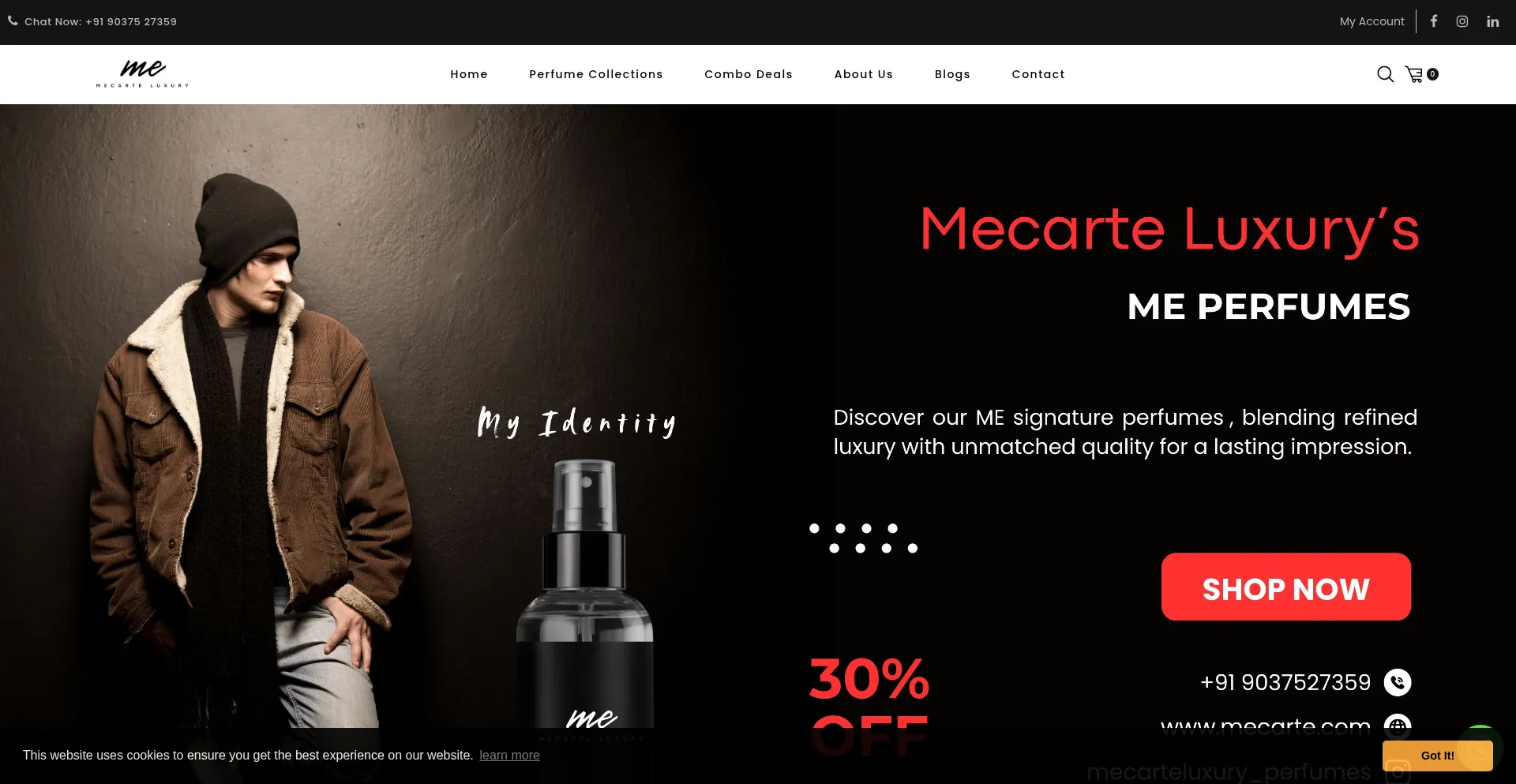
Task: Open the Facebook page icon
Action: 1434,21
